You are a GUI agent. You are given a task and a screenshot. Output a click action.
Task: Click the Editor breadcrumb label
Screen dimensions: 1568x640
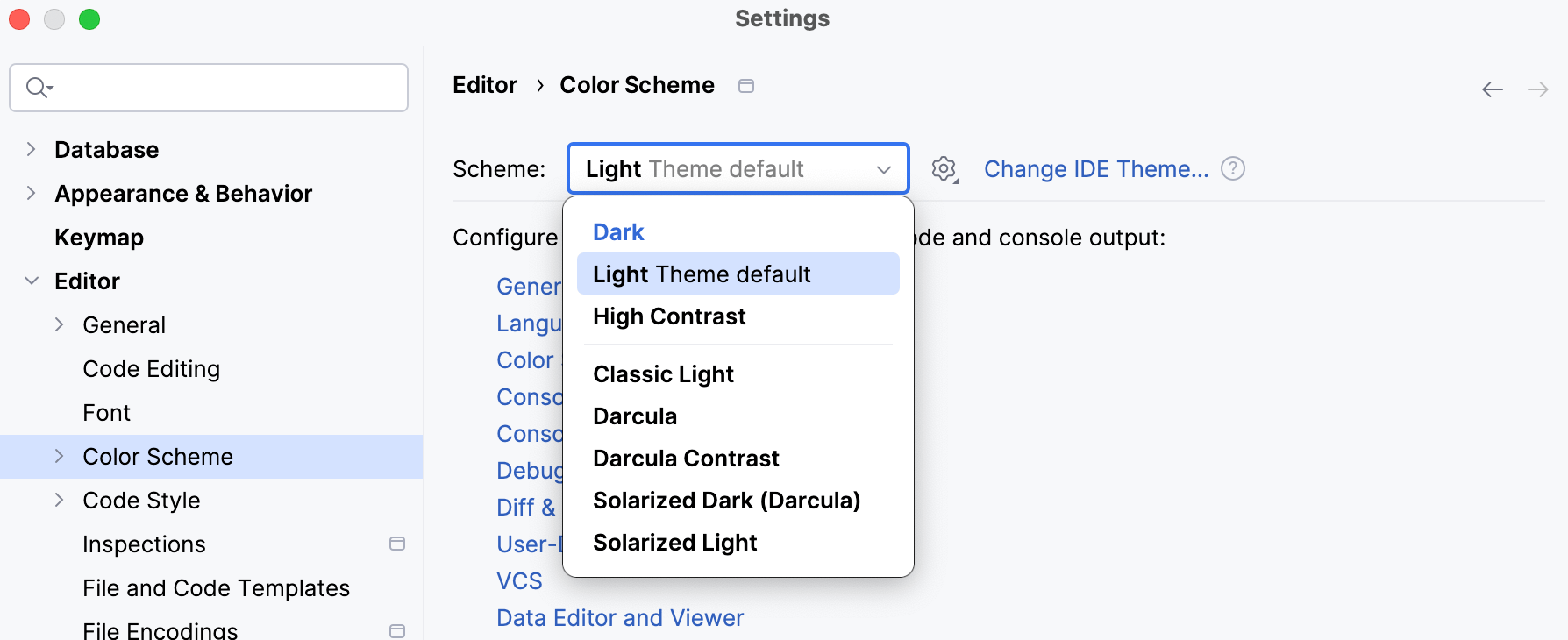(x=484, y=85)
